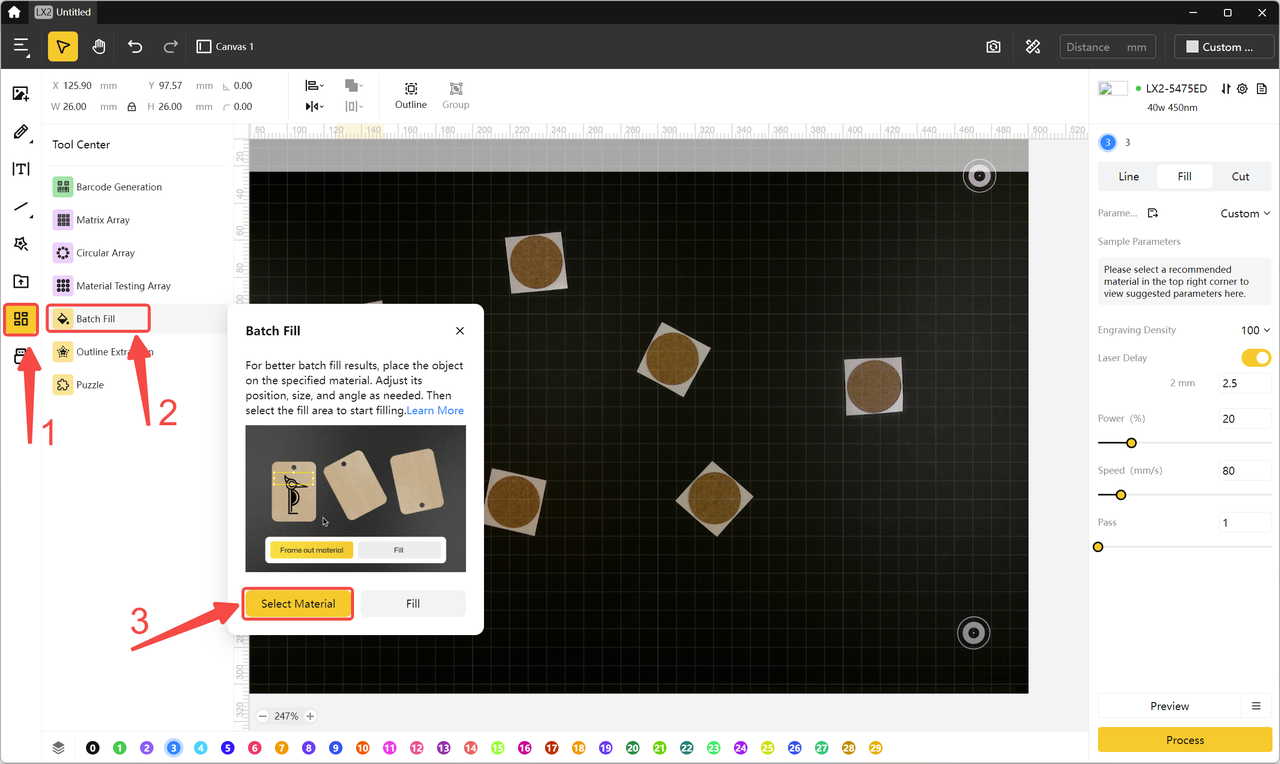Open the Learn More link
This screenshot has width=1280, height=764.
(x=435, y=411)
